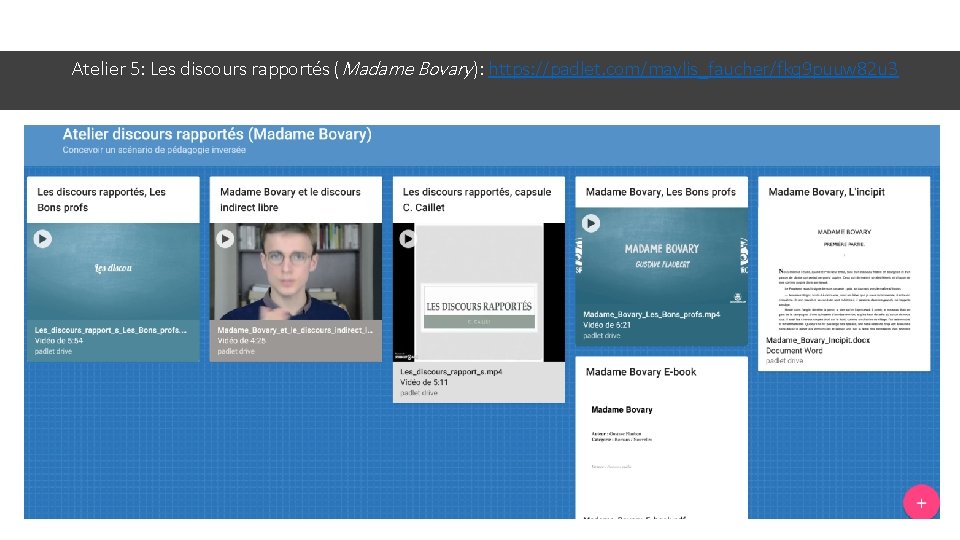Click the padlet title 'Atelier discours rapportés (Madame Bovary)'
960x540 pixels.
[217, 134]
